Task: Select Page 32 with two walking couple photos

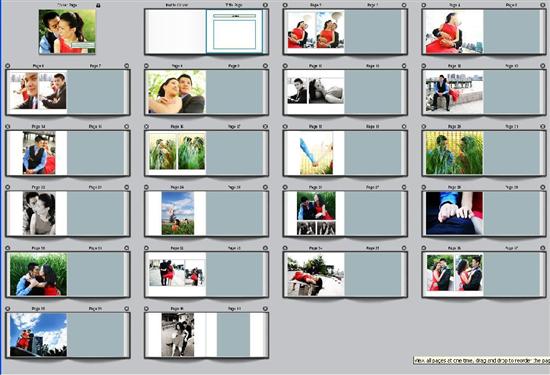Action: tap(176, 274)
